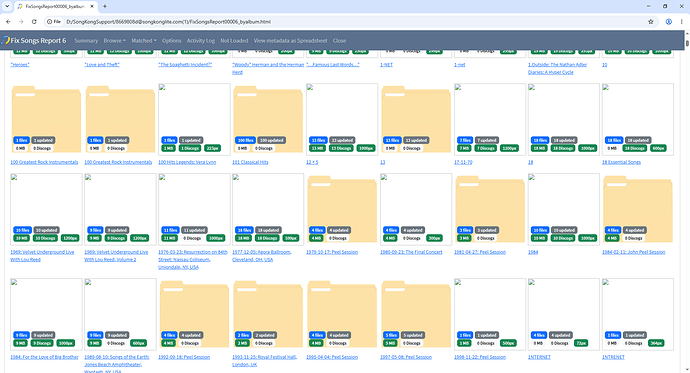690x373 pixels.
Task: Open the Activity Log
Action: click(201, 40)
